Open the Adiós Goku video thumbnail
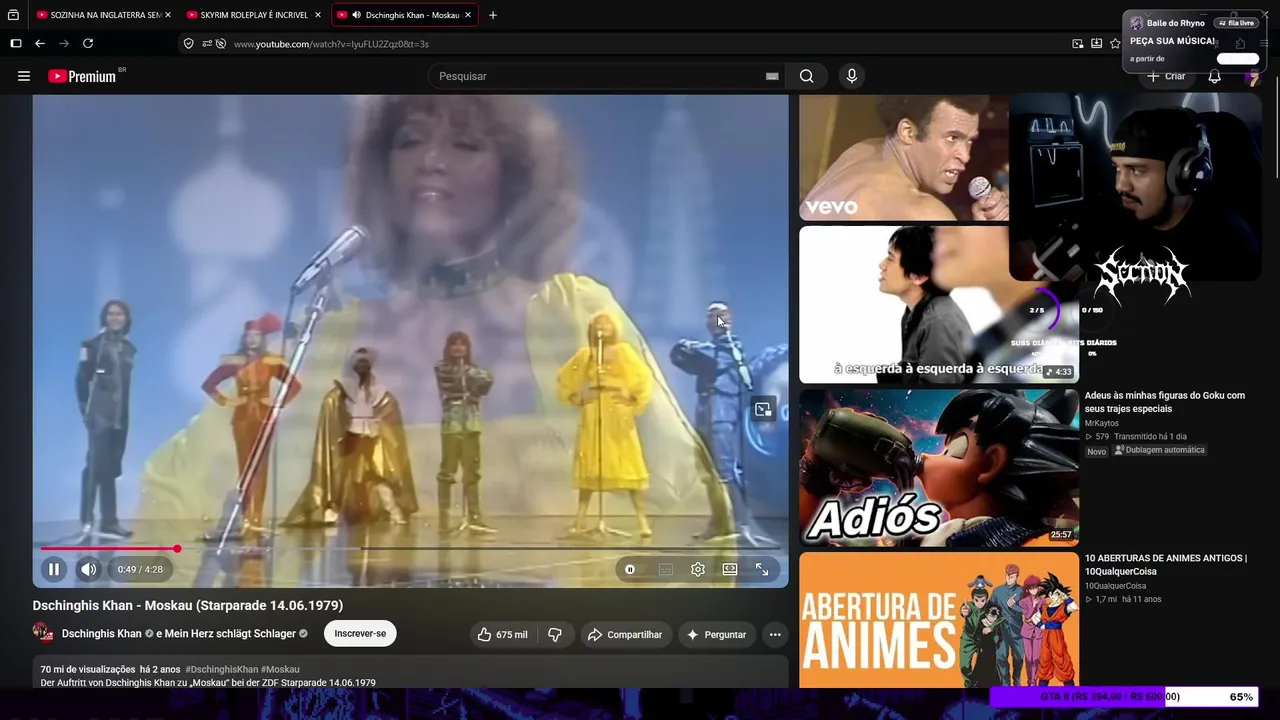The height and width of the screenshot is (720, 1280). [x=939, y=467]
